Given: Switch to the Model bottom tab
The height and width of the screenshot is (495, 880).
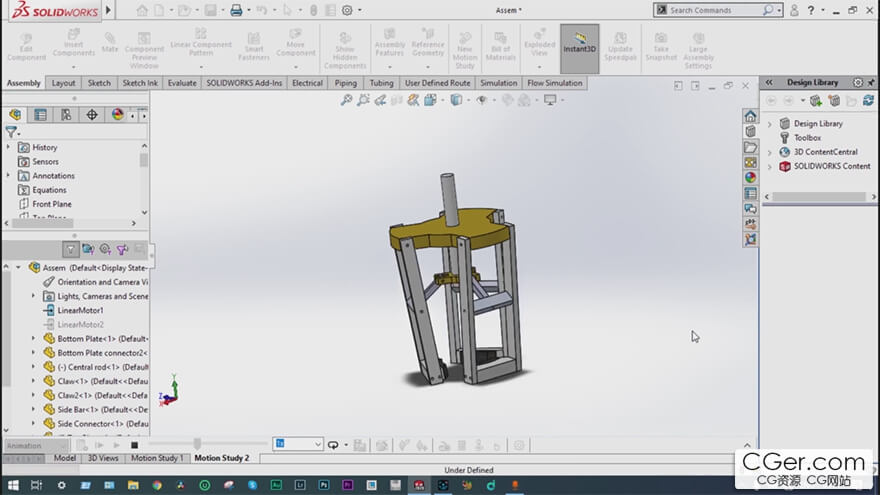Looking at the screenshot, I should pyautogui.click(x=65, y=458).
